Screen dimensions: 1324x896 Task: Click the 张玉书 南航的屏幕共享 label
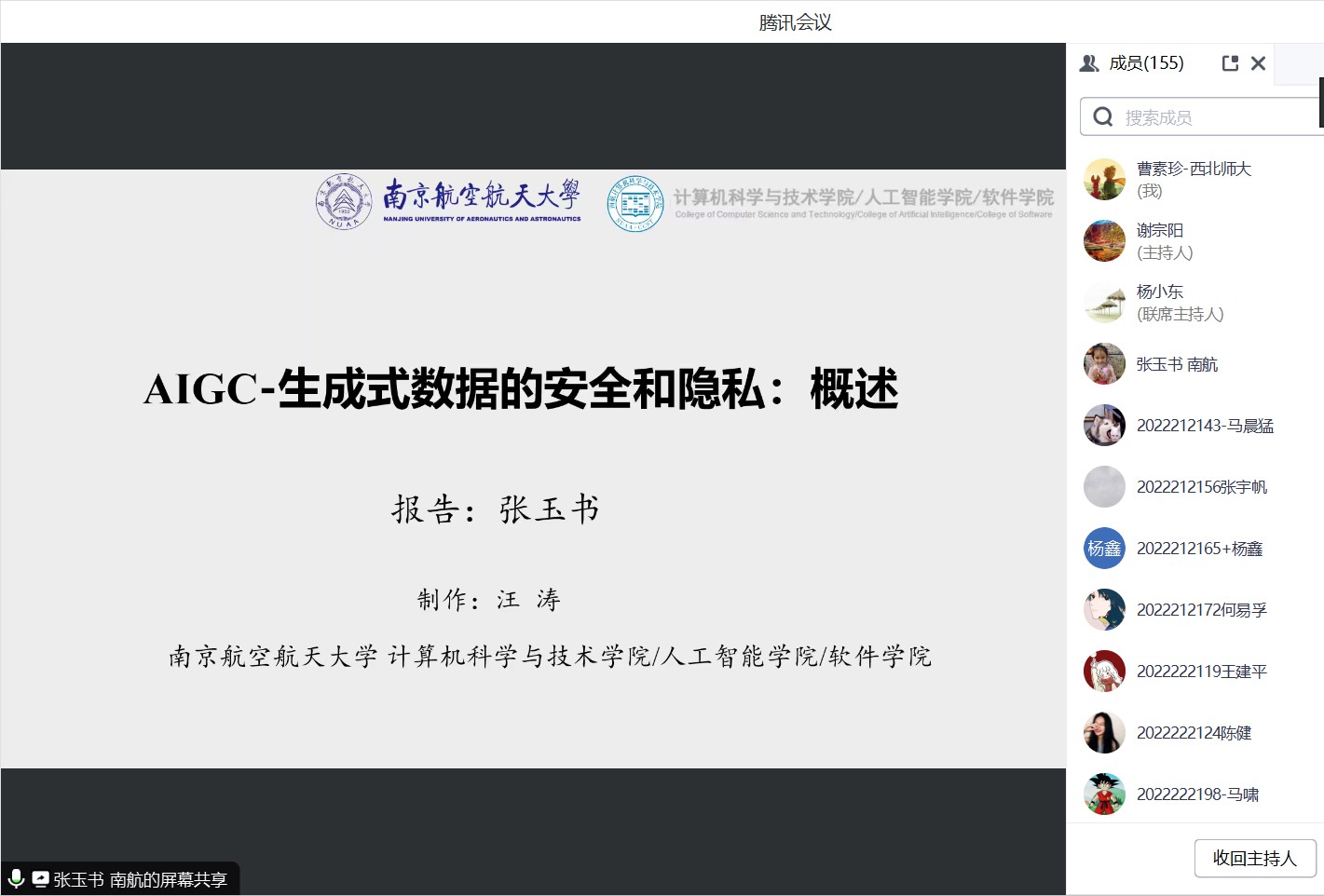click(140, 879)
